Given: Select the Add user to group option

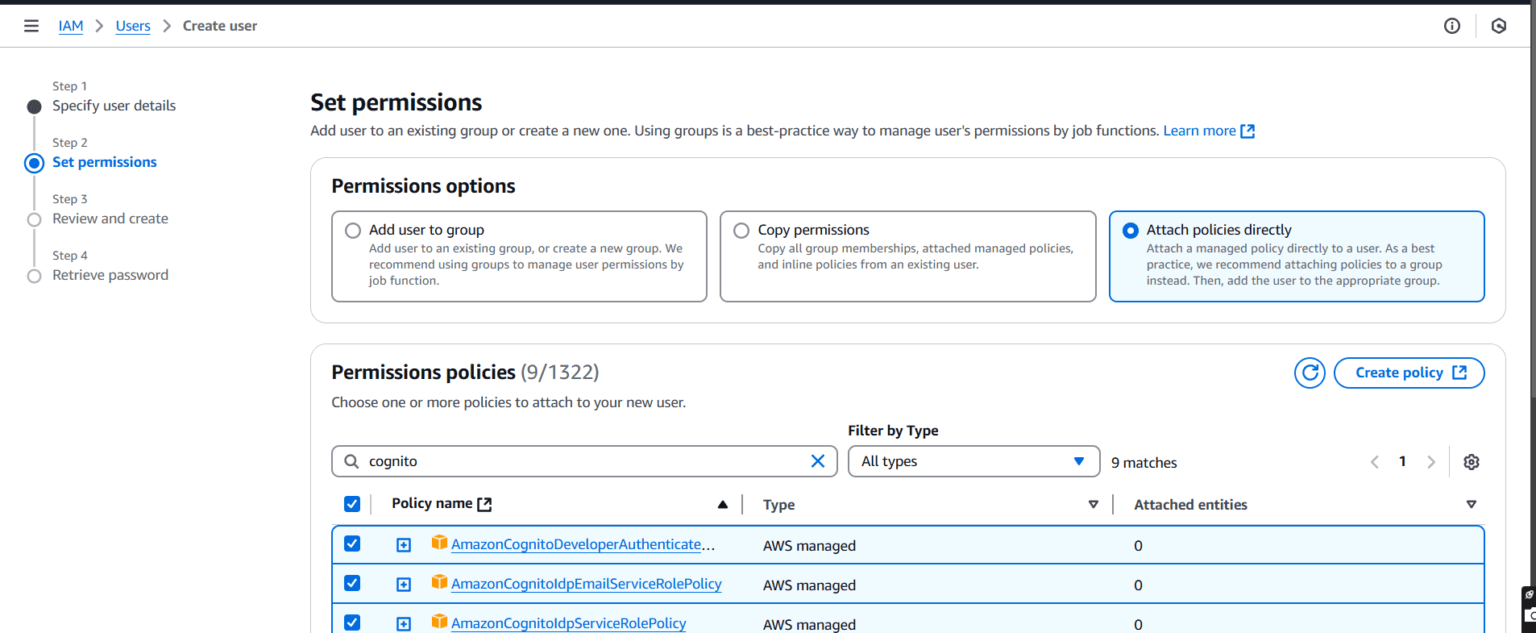Looking at the screenshot, I should [352, 230].
